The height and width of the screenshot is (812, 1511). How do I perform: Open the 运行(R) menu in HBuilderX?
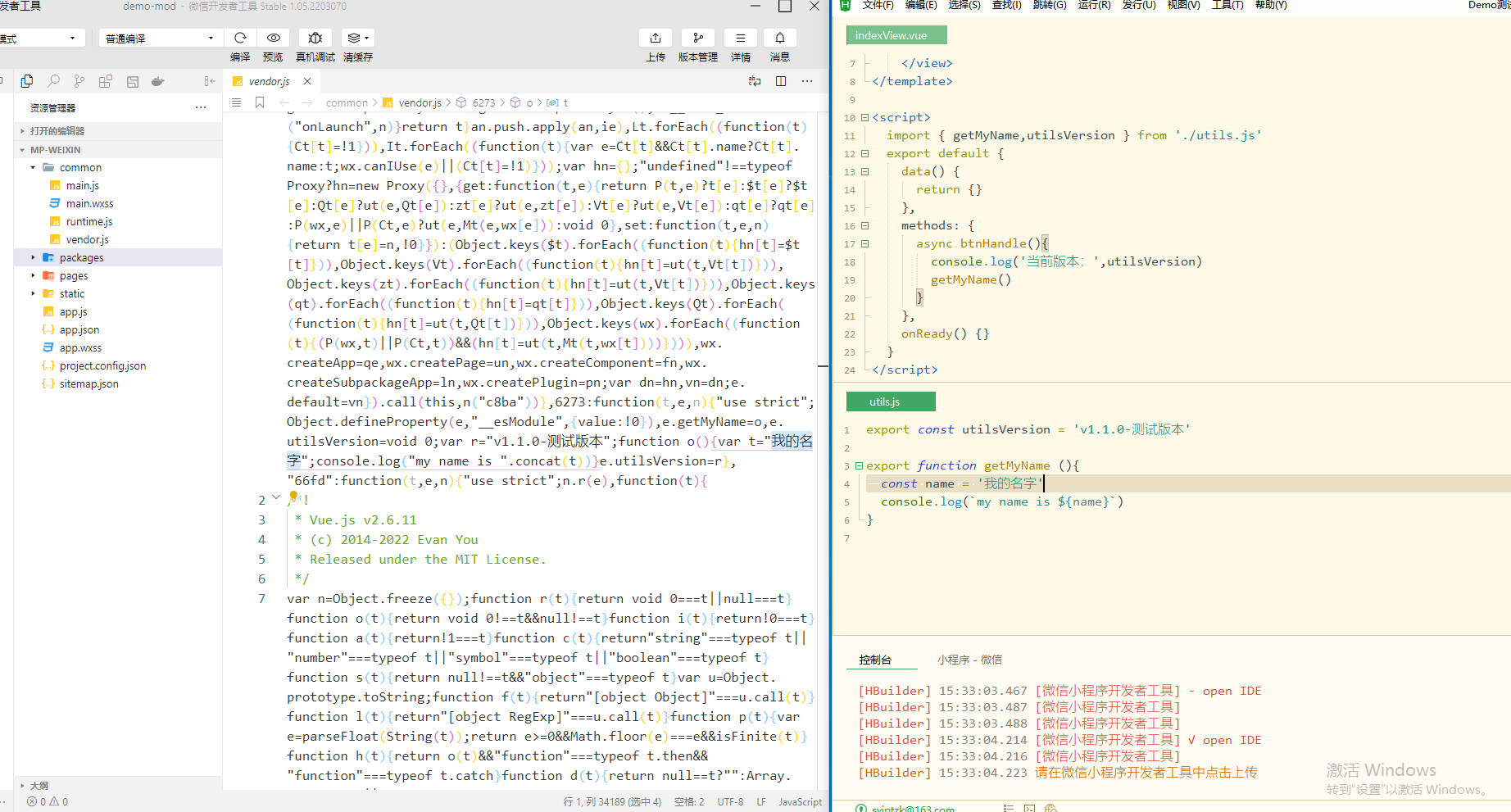(x=1093, y=6)
